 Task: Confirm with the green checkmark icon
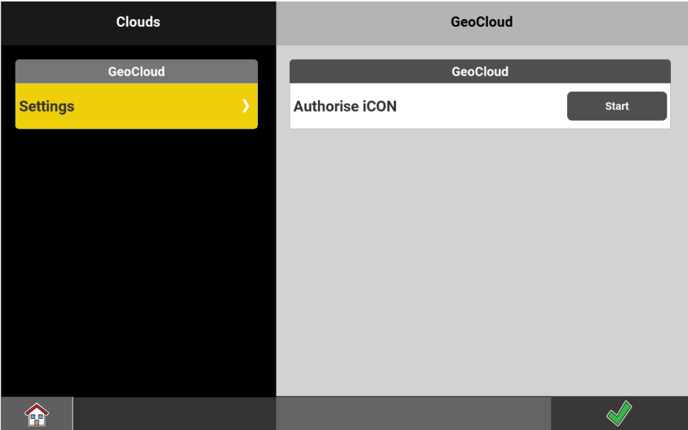pyautogui.click(x=619, y=413)
